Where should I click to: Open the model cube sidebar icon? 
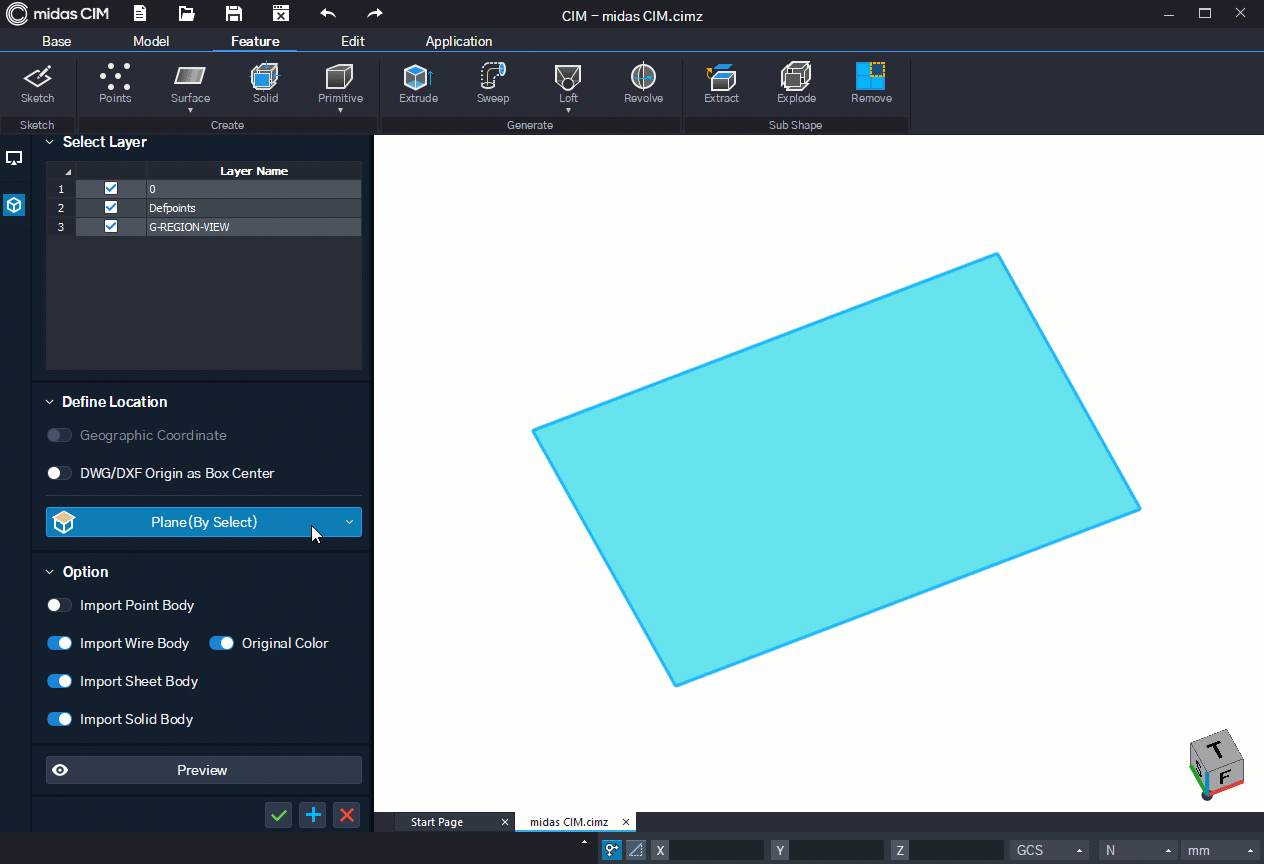pyautogui.click(x=14, y=205)
